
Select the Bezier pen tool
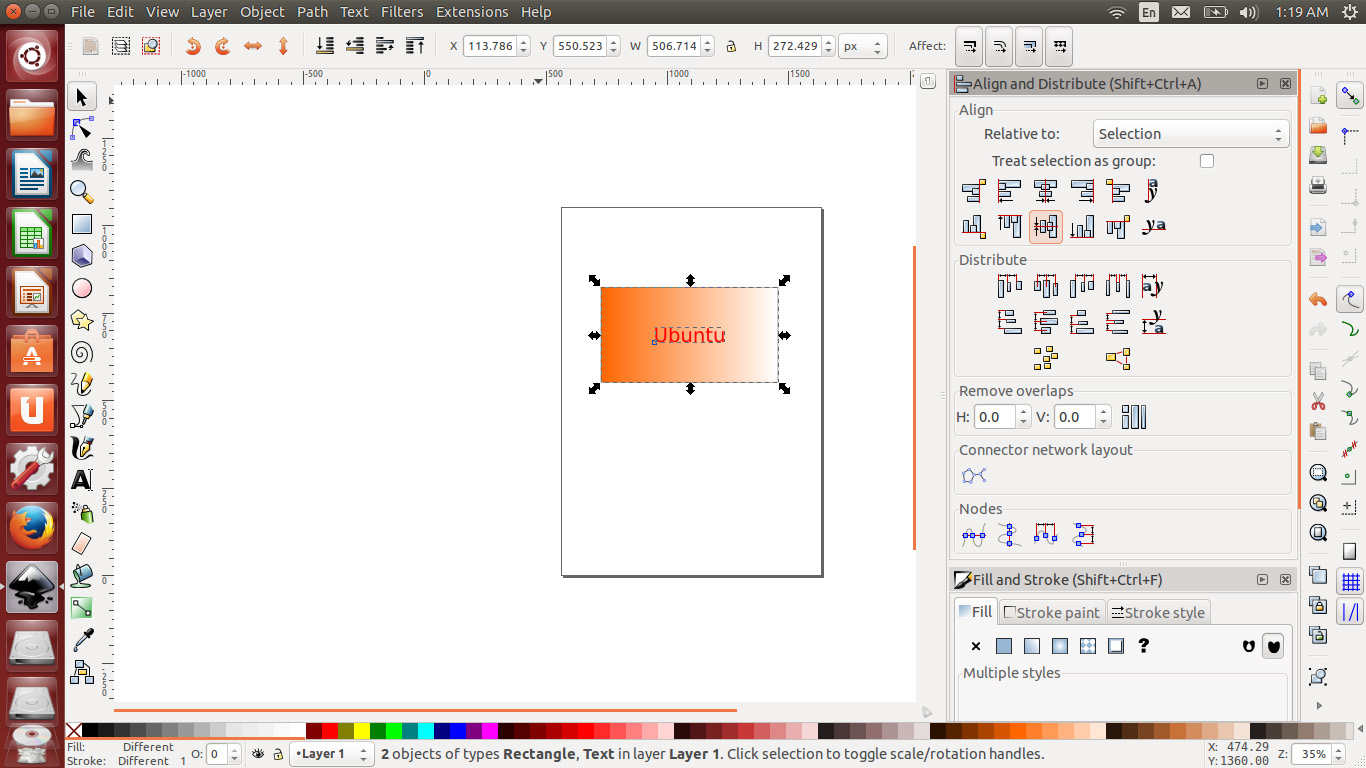(82, 415)
